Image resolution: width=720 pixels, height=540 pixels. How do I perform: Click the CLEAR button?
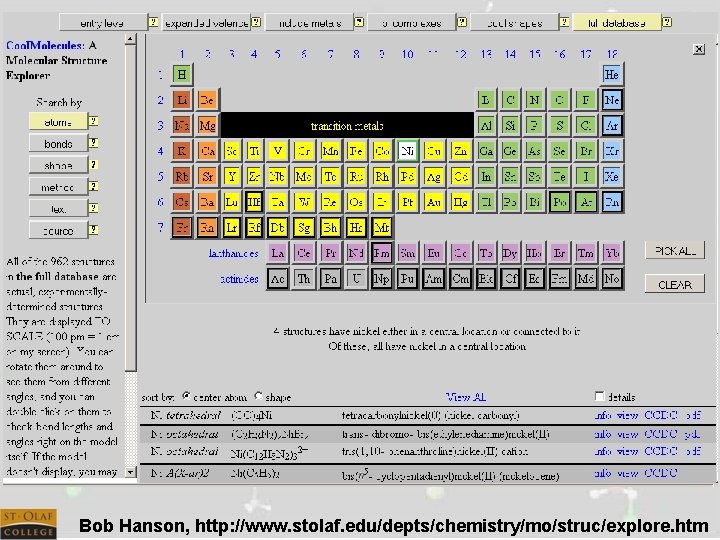point(675,284)
